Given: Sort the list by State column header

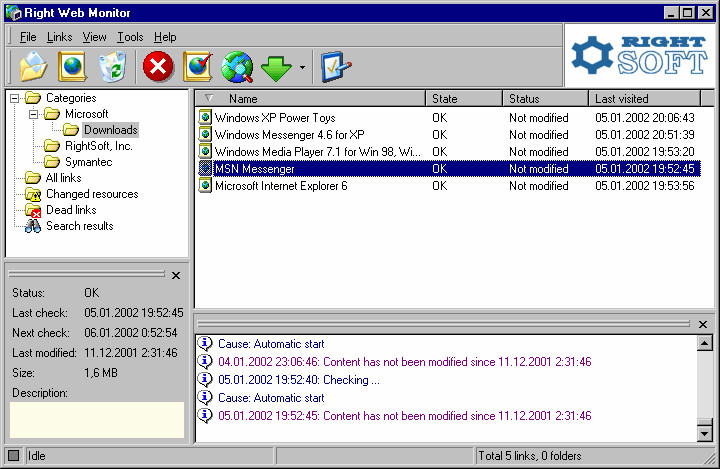Looking at the screenshot, I should tap(464, 98).
